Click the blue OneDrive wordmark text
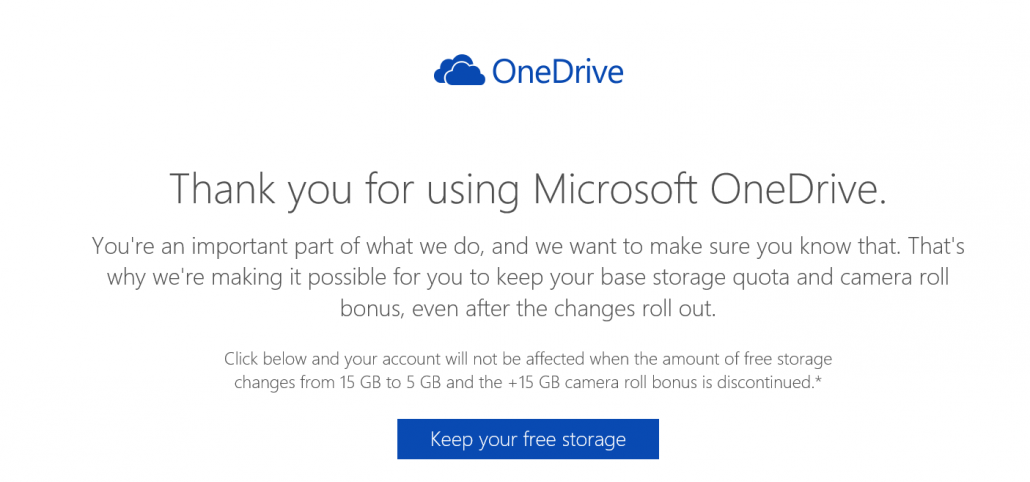1030x482 pixels. (x=557, y=72)
